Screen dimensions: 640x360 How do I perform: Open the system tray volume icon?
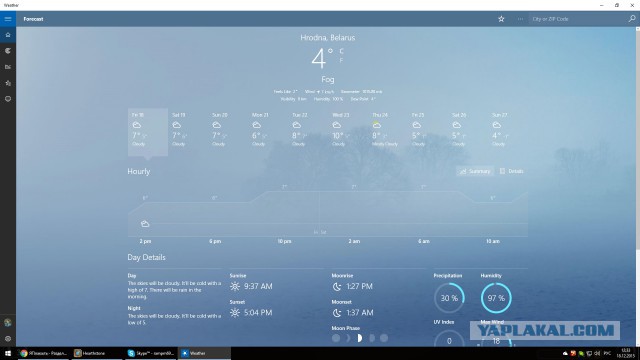[597, 353]
